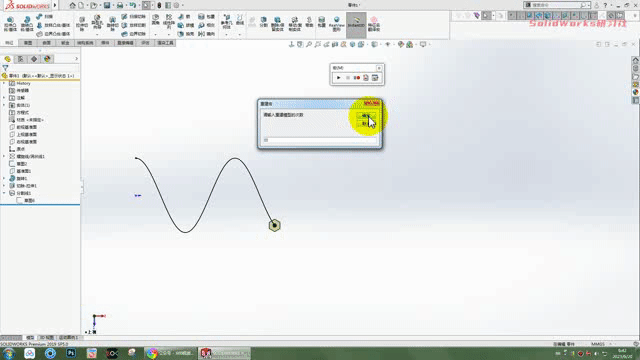The height and width of the screenshot is (360, 640).
Task: Switch to the Evaluate (评估) ribbon tab
Action: pos(145,43)
